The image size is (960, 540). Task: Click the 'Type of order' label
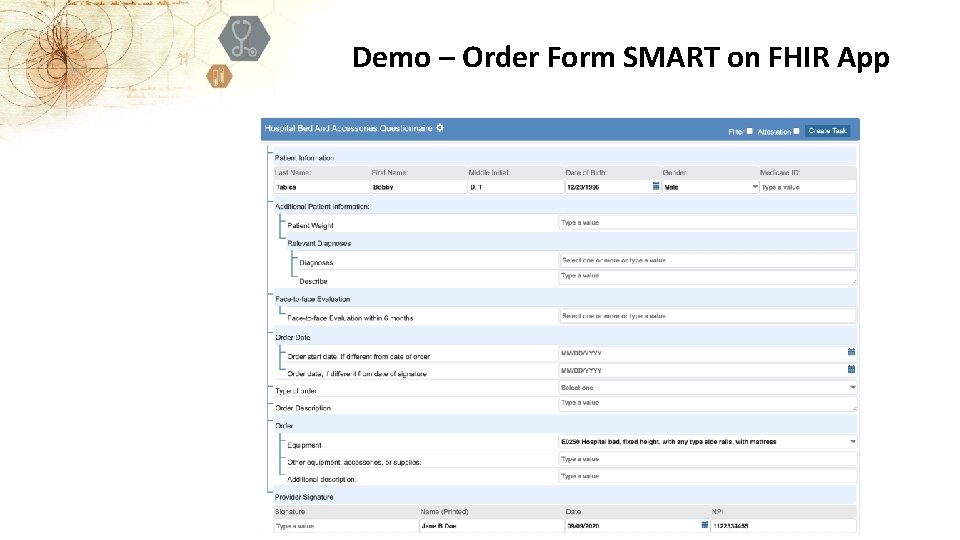(x=296, y=391)
